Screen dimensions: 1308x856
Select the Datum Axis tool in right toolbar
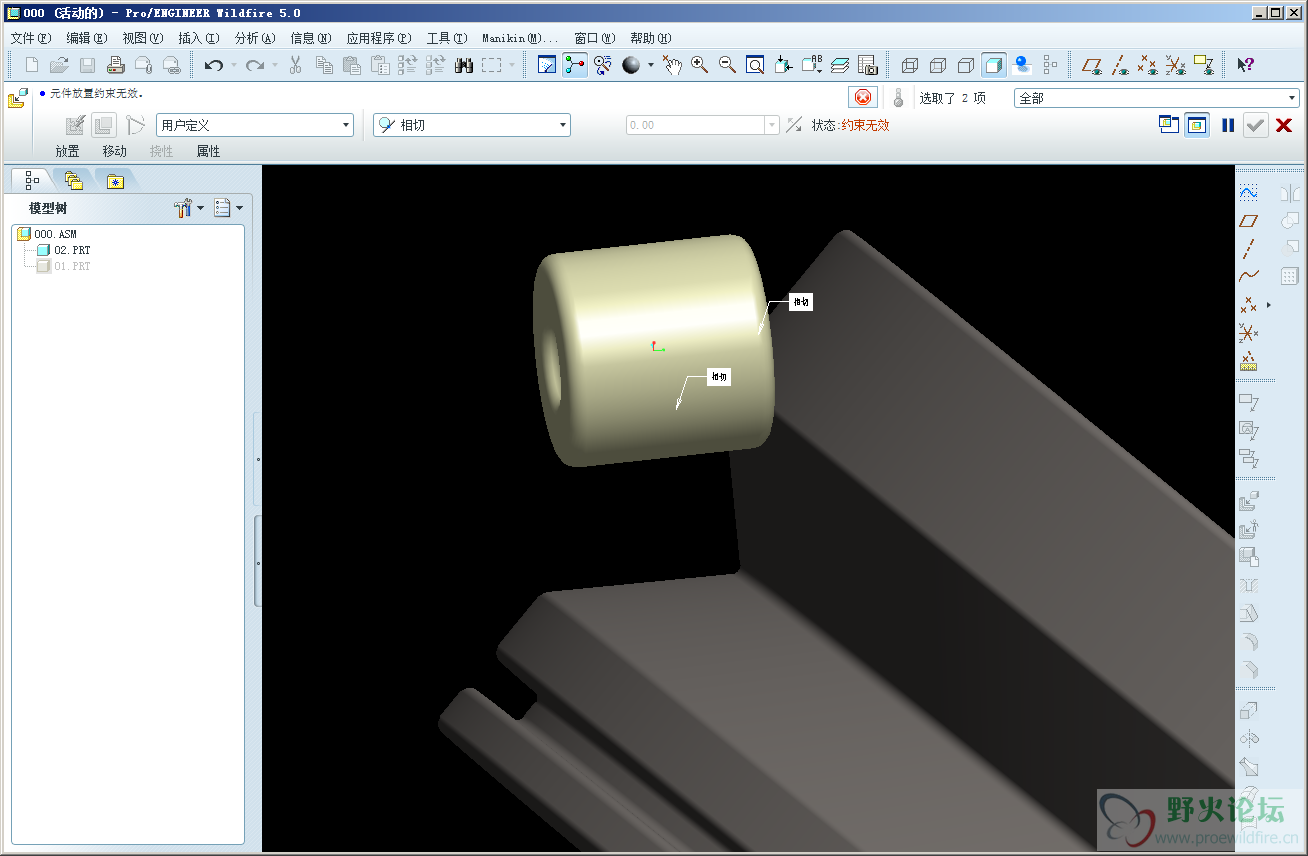(x=1248, y=248)
